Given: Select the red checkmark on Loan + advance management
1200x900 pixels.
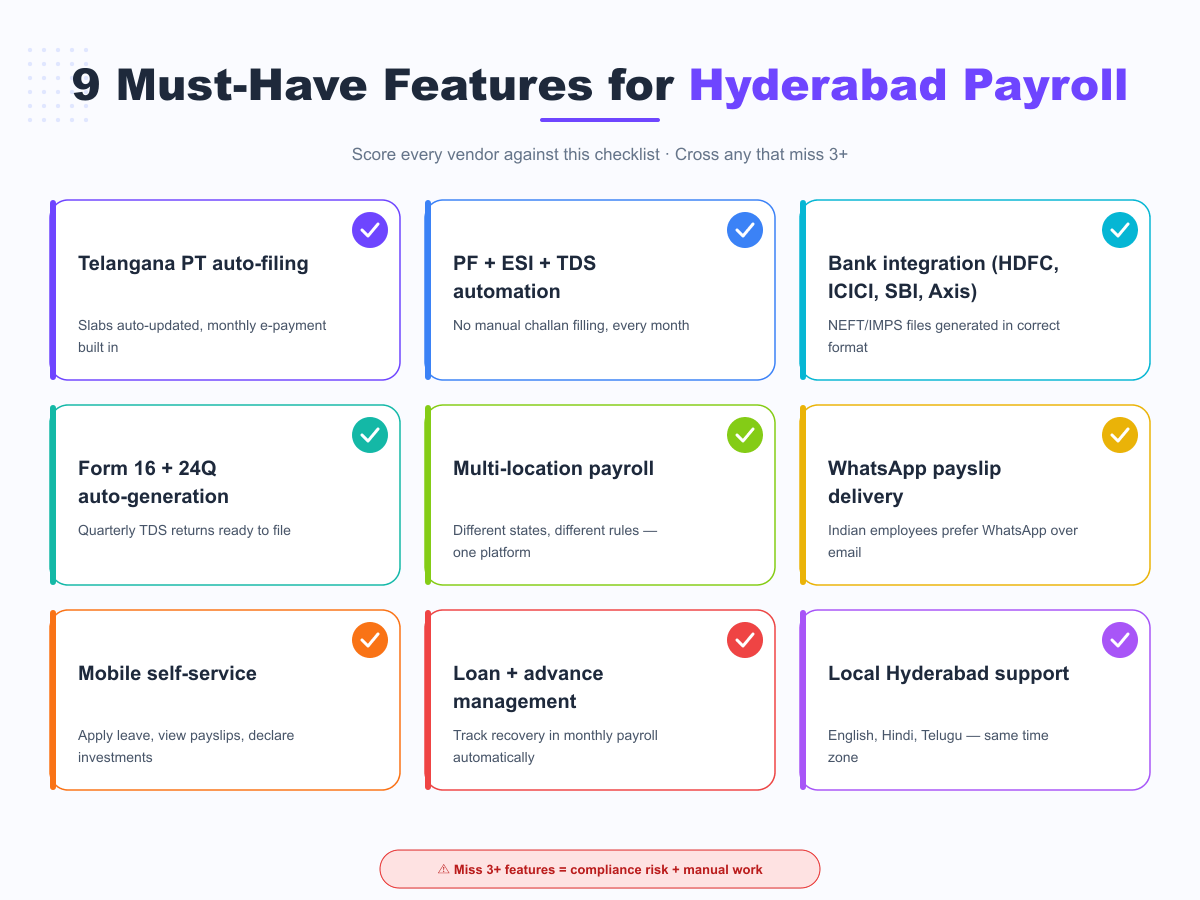Looking at the screenshot, I should (x=744, y=639).
